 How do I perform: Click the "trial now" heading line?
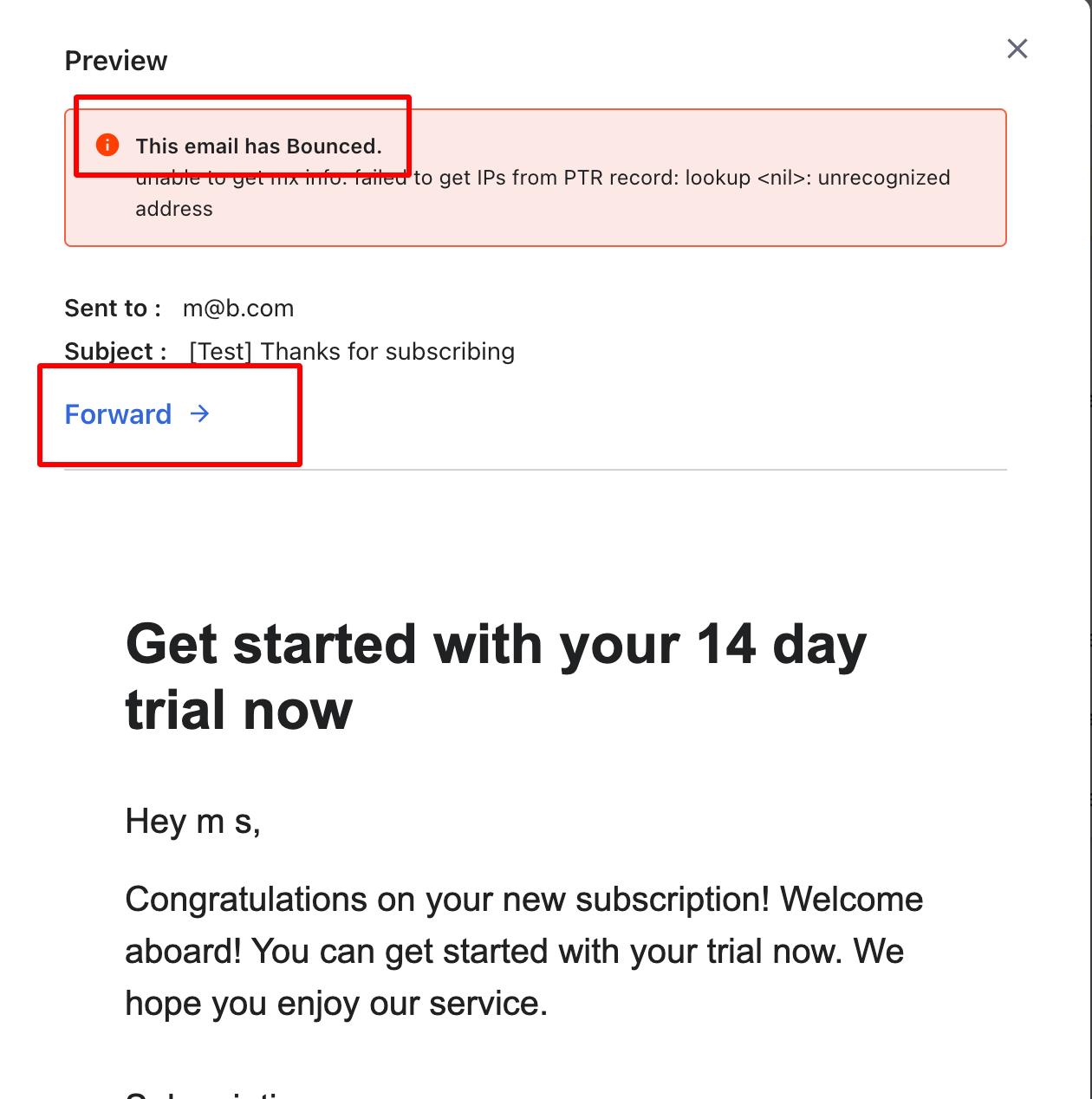tap(239, 710)
